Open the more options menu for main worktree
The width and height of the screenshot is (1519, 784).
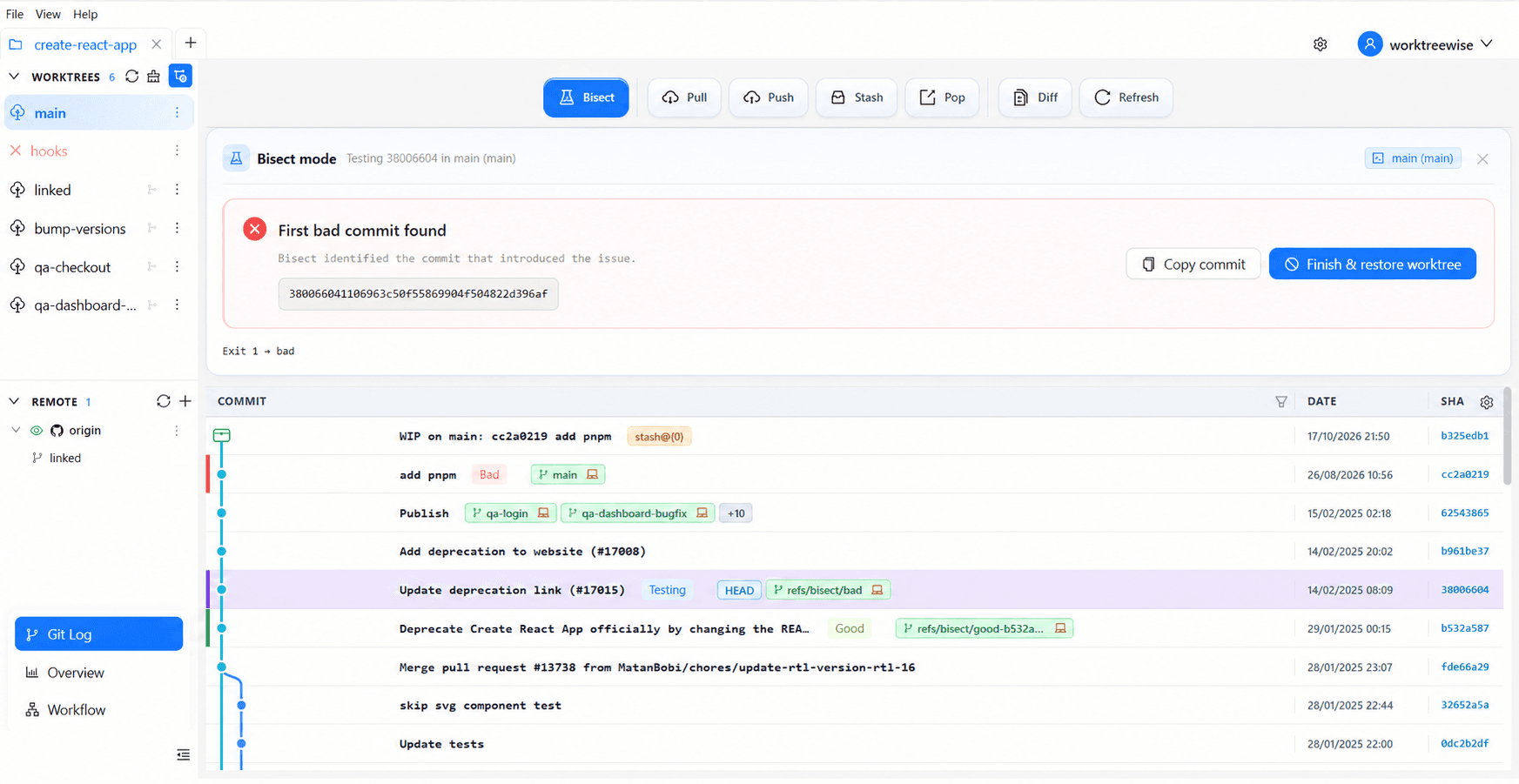coord(177,113)
